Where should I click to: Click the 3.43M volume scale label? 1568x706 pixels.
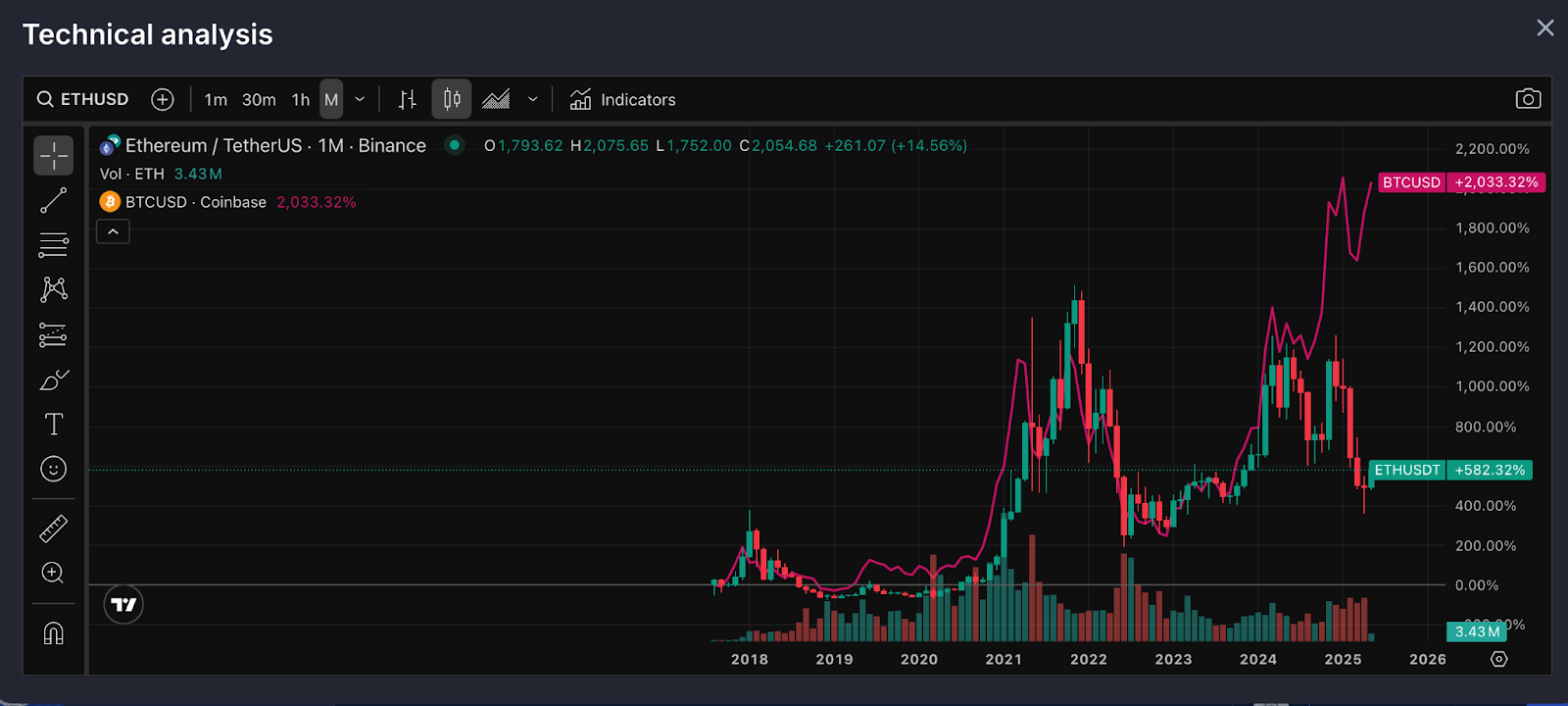click(x=1478, y=631)
